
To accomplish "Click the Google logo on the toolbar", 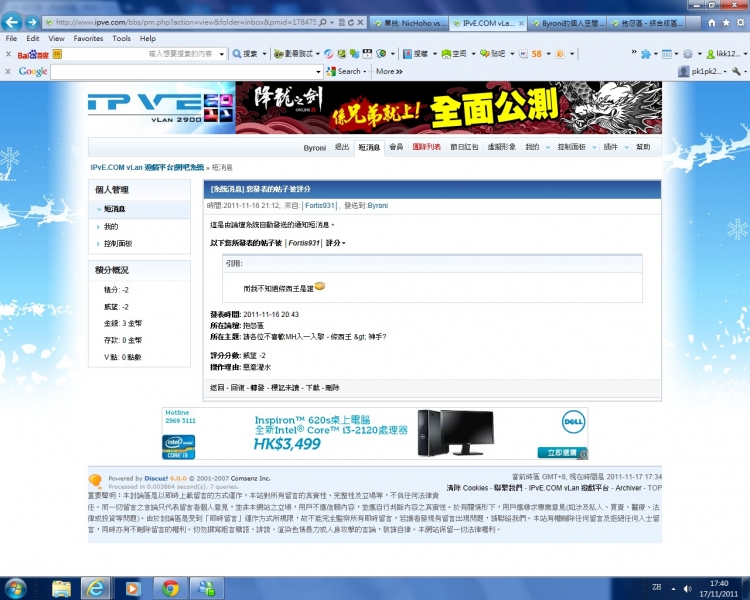I will pos(33,72).
